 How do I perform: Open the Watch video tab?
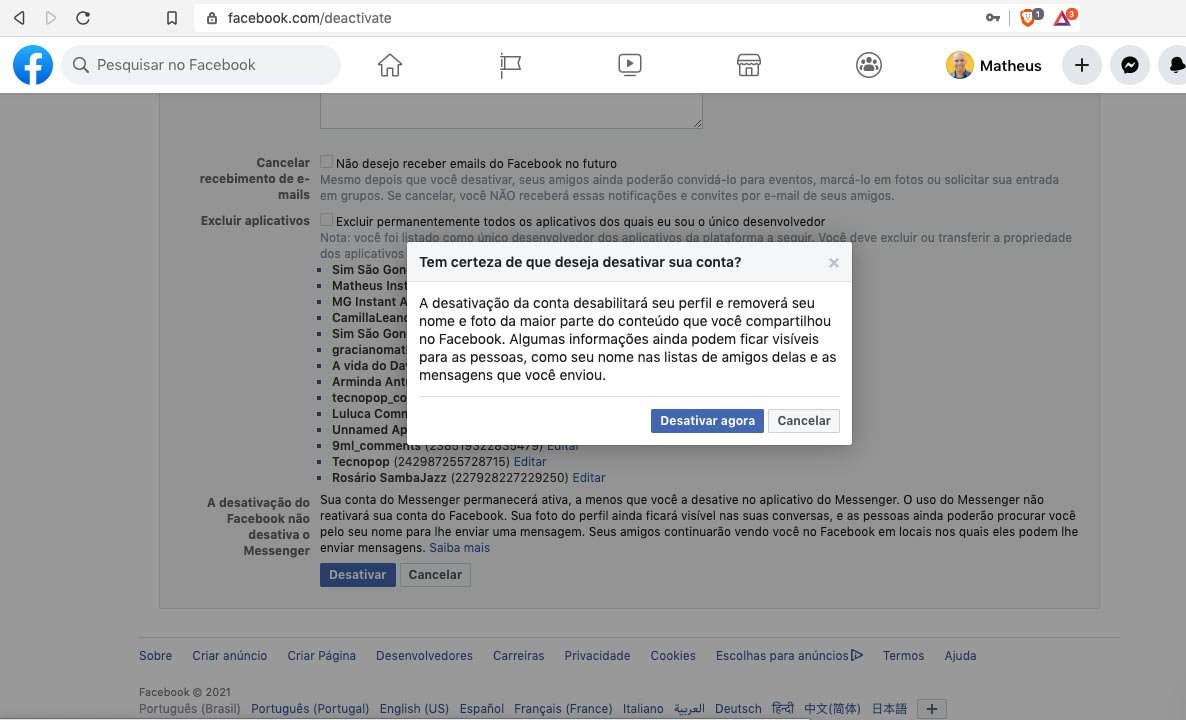629,65
